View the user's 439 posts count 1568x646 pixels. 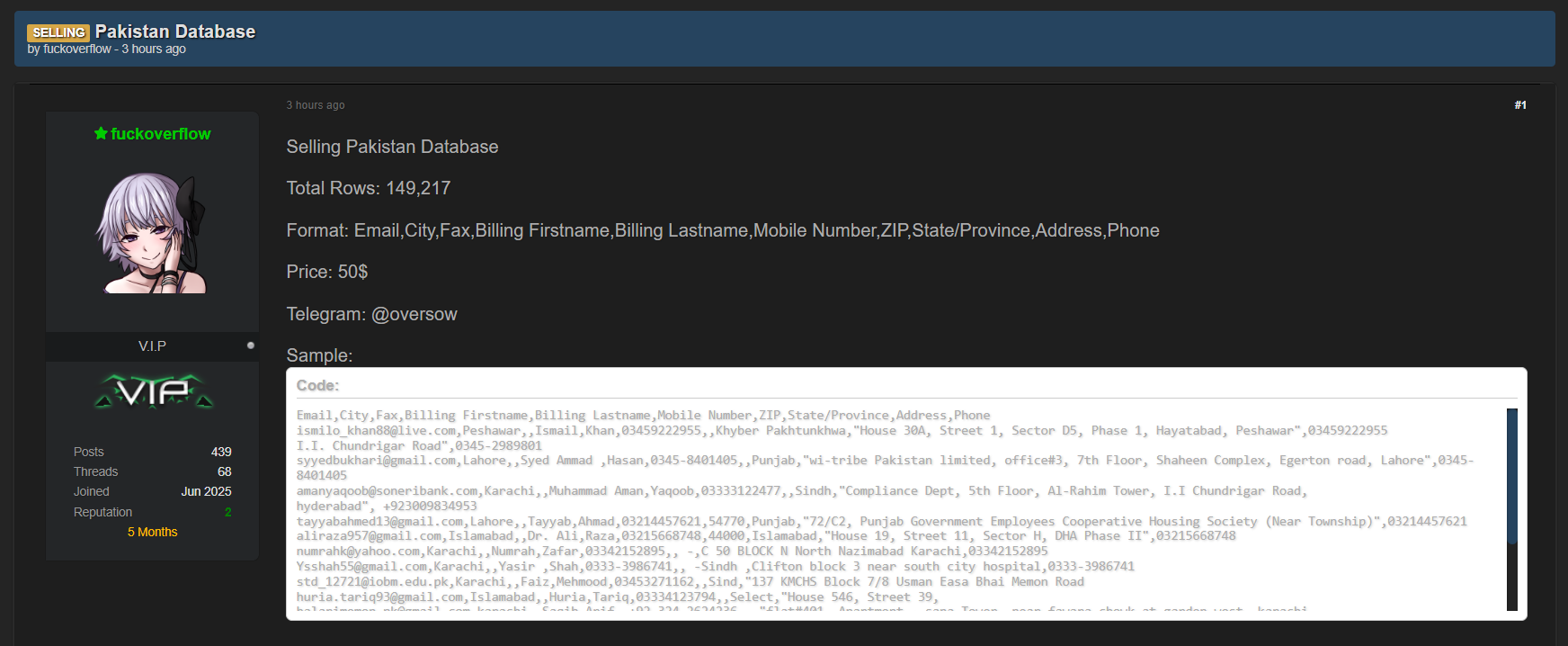[221, 452]
